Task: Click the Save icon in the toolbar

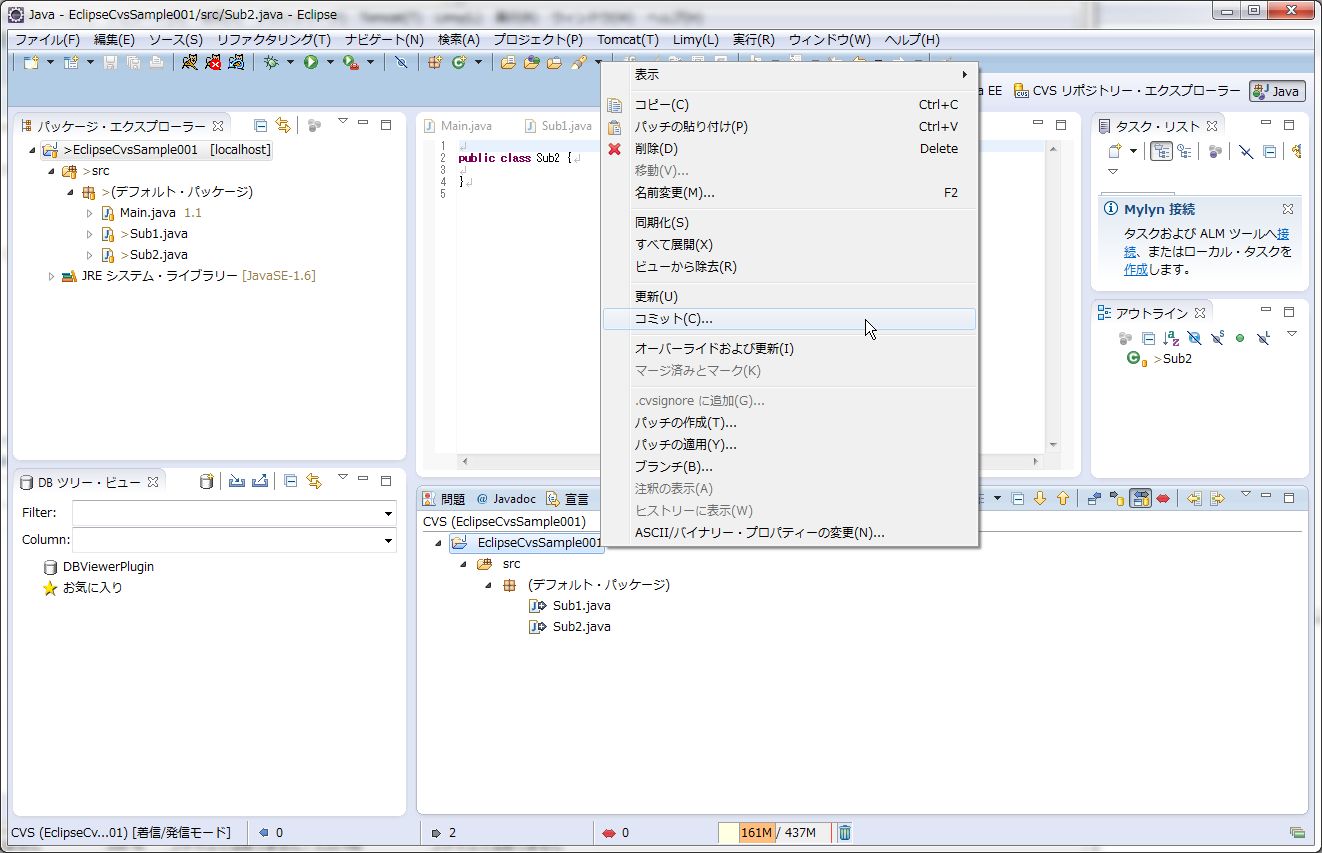Action: pyautogui.click(x=110, y=62)
